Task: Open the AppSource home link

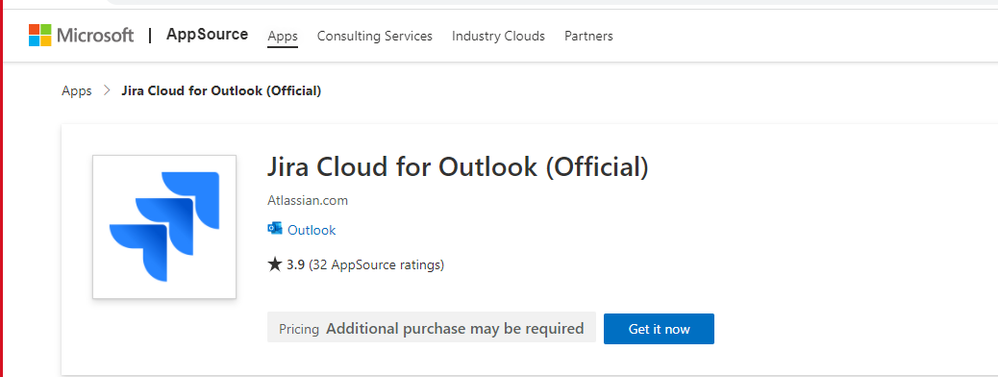Action: pyautogui.click(x=207, y=34)
